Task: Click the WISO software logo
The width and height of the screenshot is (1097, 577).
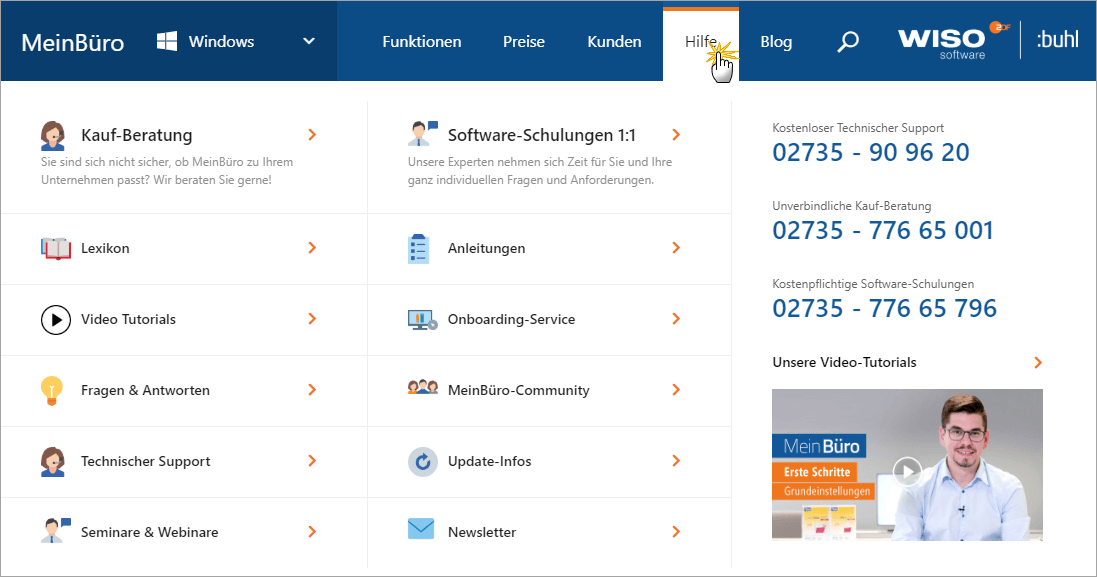Action: 954,41
